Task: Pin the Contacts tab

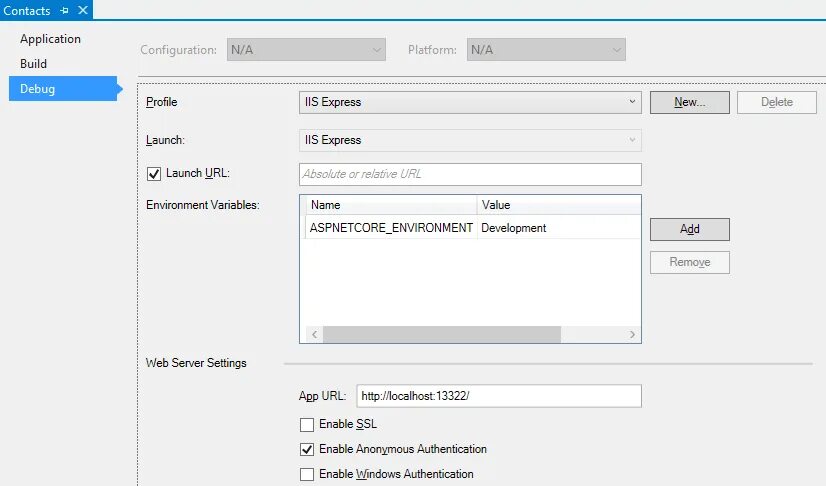Action: (x=64, y=11)
